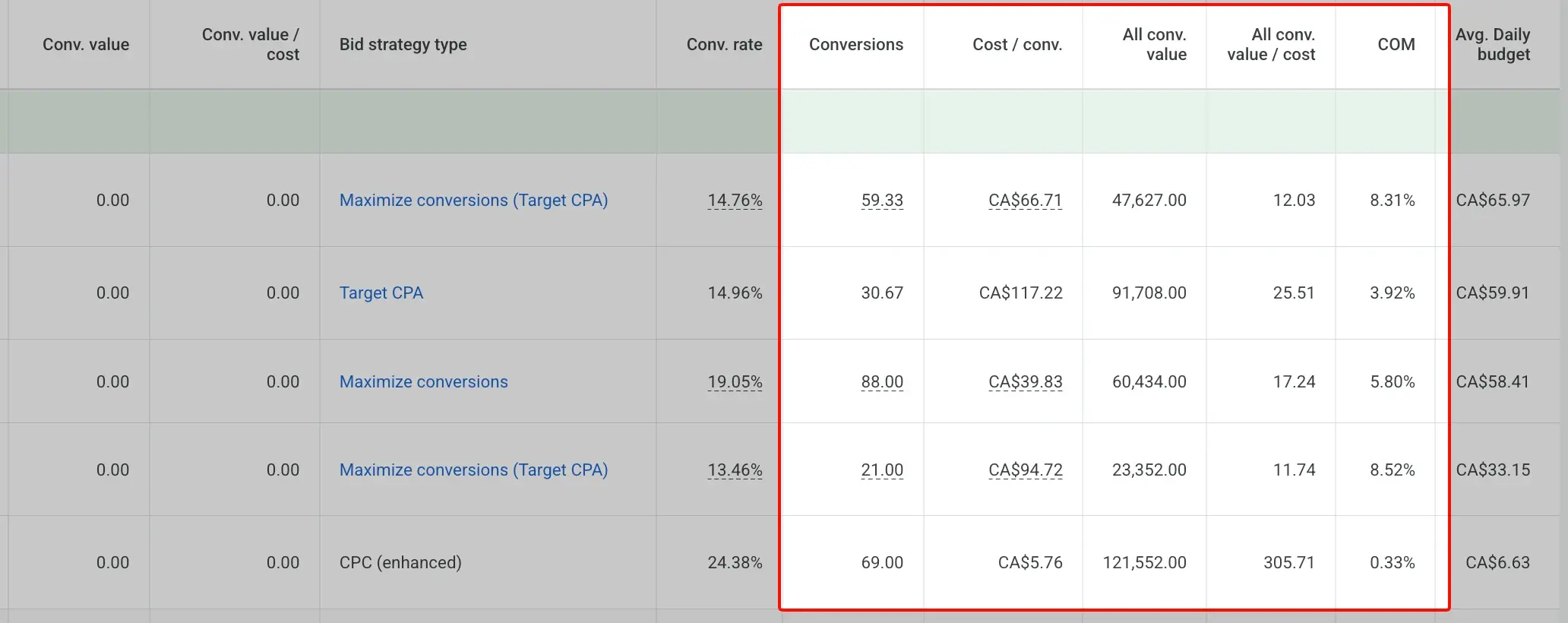Click the Conversions column header
The width and height of the screenshot is (1568, 623).
pos(856,44)
